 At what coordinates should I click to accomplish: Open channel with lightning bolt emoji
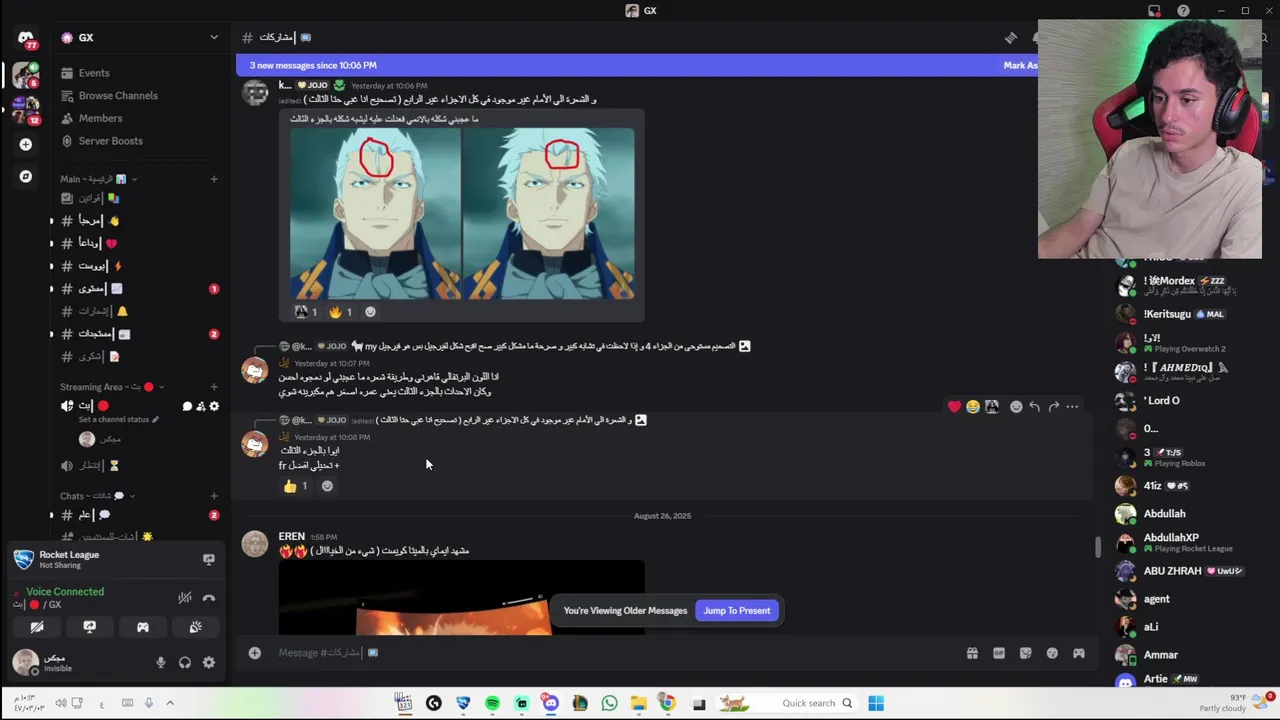(x=139, y=266)
